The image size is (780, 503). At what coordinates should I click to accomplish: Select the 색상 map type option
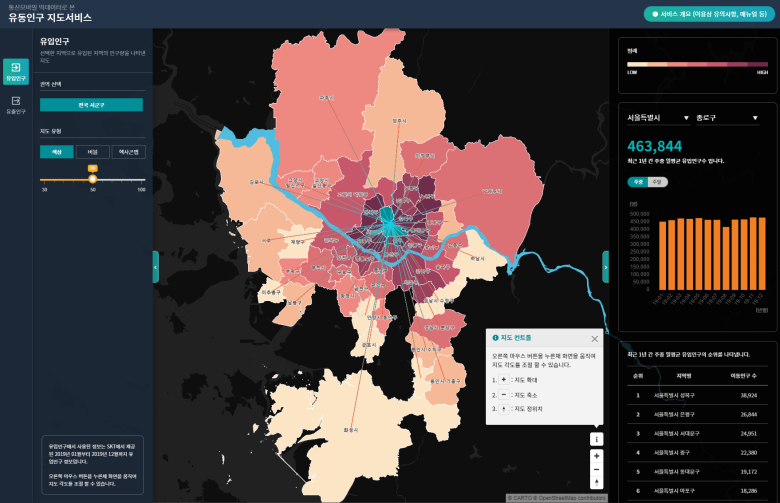coord(56,152)
